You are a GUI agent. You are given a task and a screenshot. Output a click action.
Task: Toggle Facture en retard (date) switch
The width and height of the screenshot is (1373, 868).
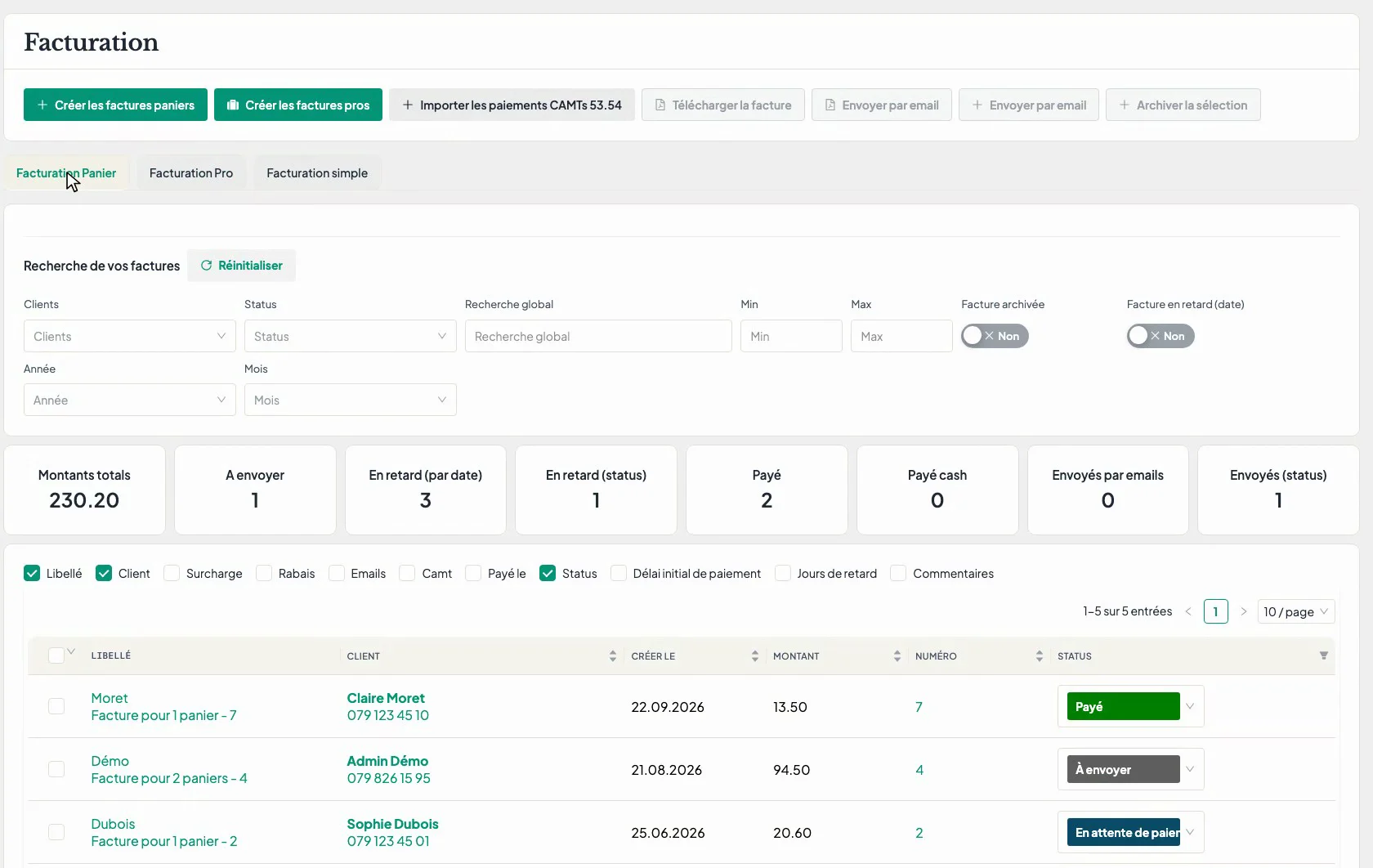click(x=1161, y=336)
